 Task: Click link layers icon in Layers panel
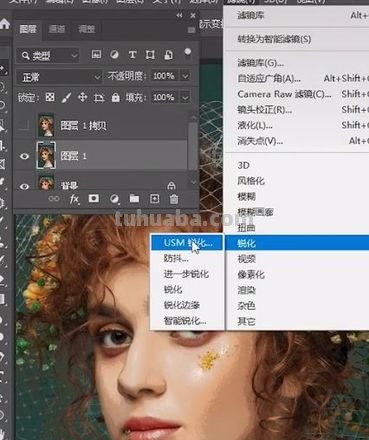click(x=54, y=199)
